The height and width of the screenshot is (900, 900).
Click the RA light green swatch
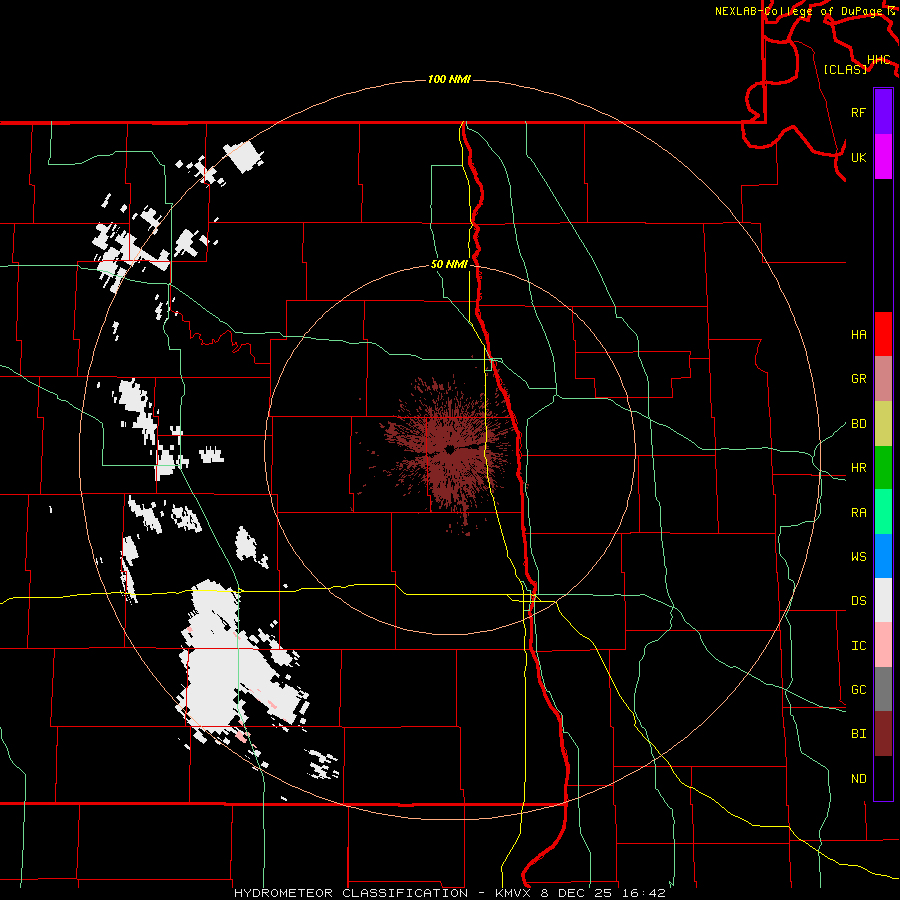(x=883, y=512)
